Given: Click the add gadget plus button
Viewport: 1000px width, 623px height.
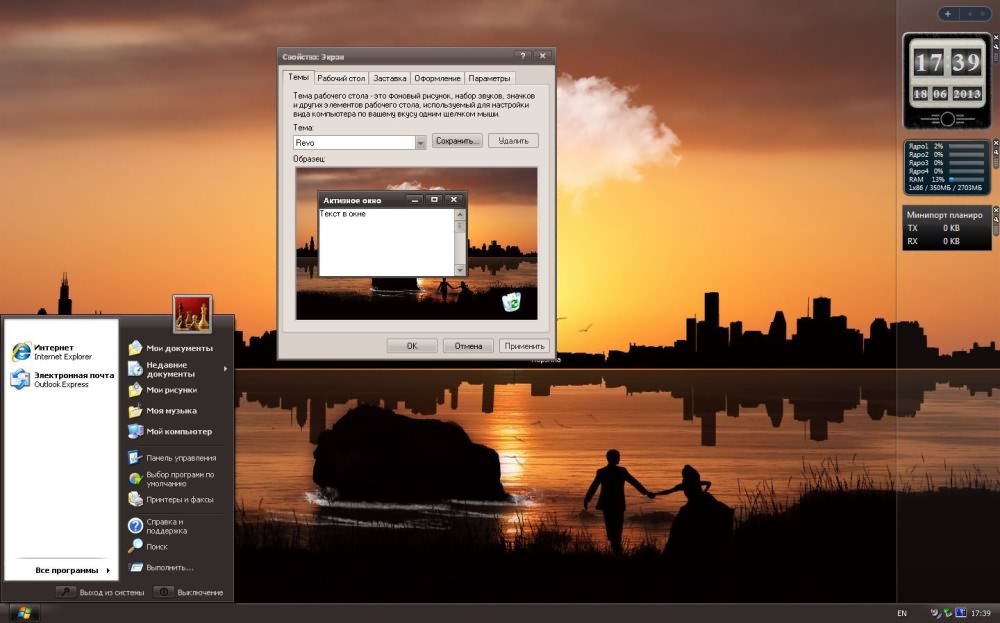Looking at the screenshot, I should pos(948,14).
